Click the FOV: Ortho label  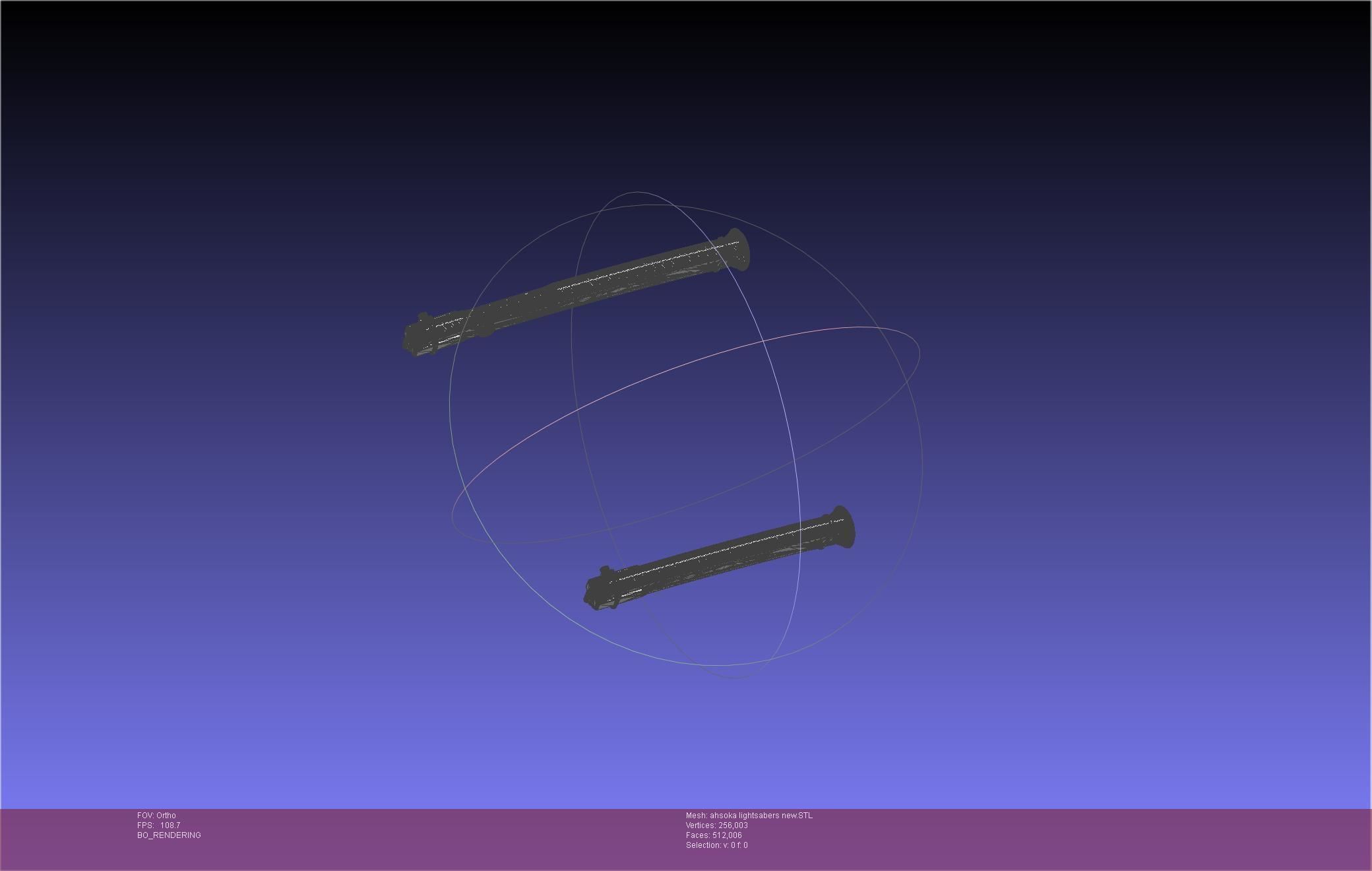[x=156, y=816]
